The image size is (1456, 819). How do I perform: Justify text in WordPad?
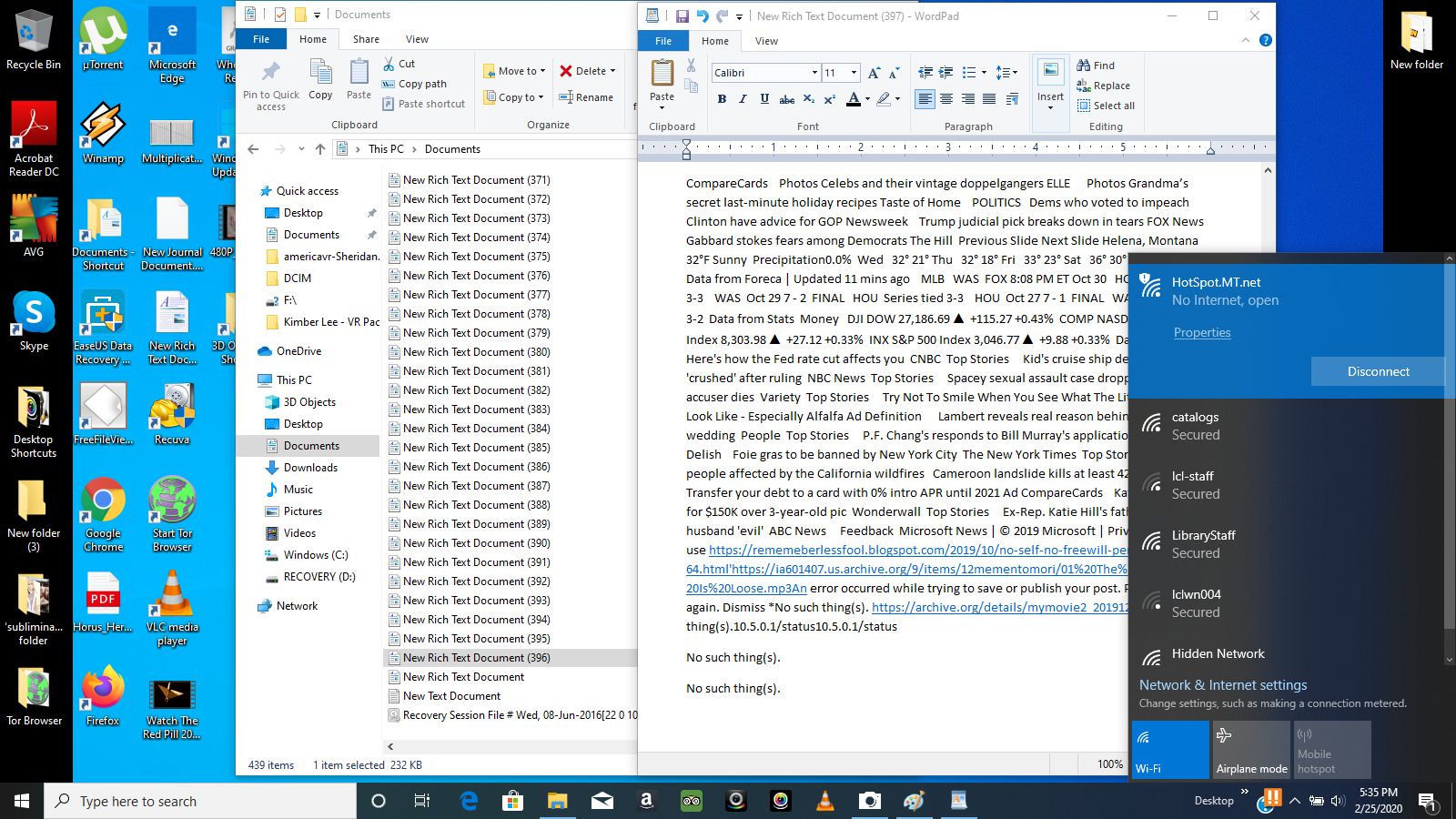click(989, 99)
